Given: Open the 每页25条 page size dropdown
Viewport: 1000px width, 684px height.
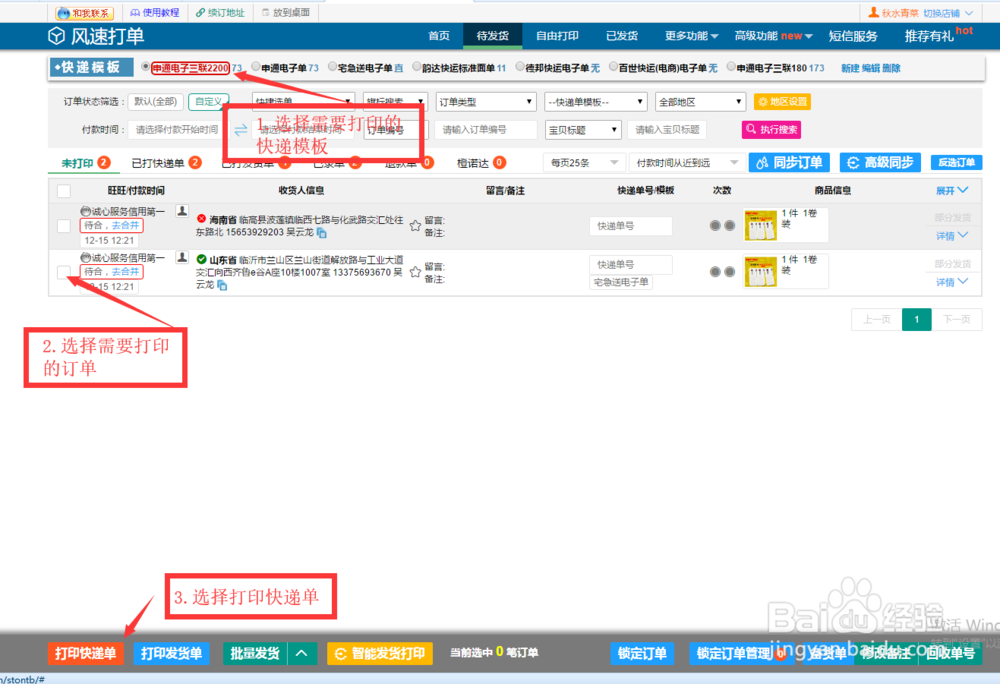Looking at the screenshot, I should coord(583,162).
